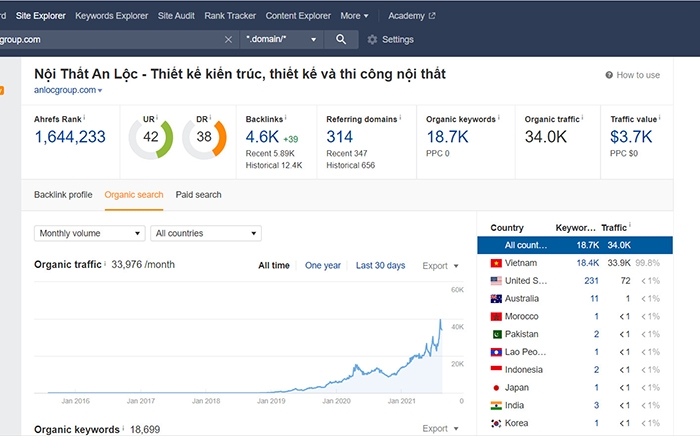Viewport: 700px width, 436px height.
Task: Click info icon beside Organic keywords header
Action: point(499,117)
